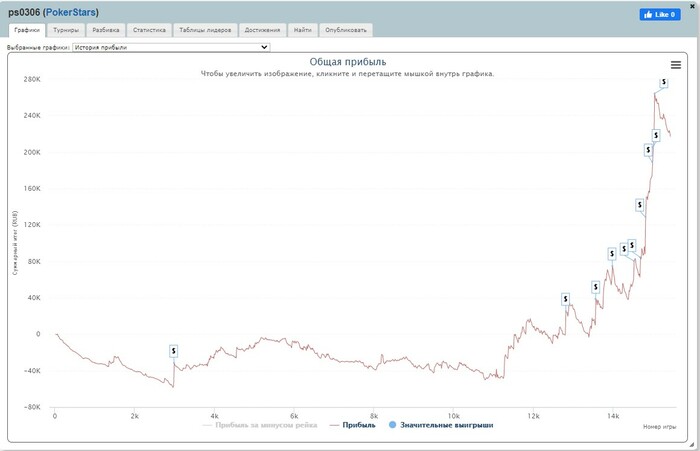This screenshot has height=451, width=700.
Task: Click the dollar win marker near game 3k
Action: 174,351
